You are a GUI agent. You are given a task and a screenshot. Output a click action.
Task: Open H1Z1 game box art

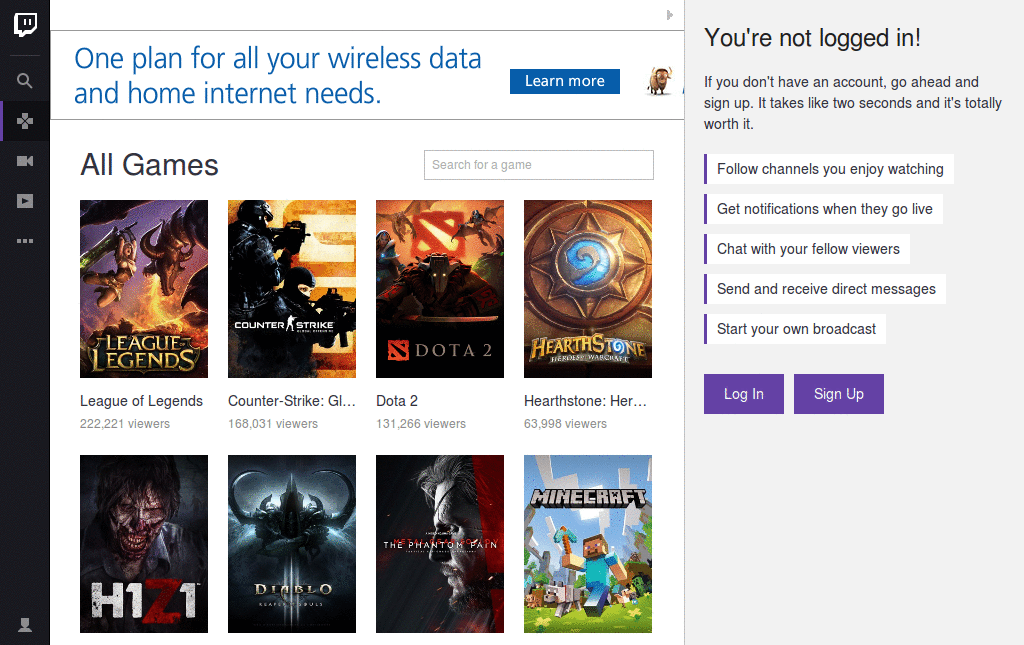(x=144, y=544)
